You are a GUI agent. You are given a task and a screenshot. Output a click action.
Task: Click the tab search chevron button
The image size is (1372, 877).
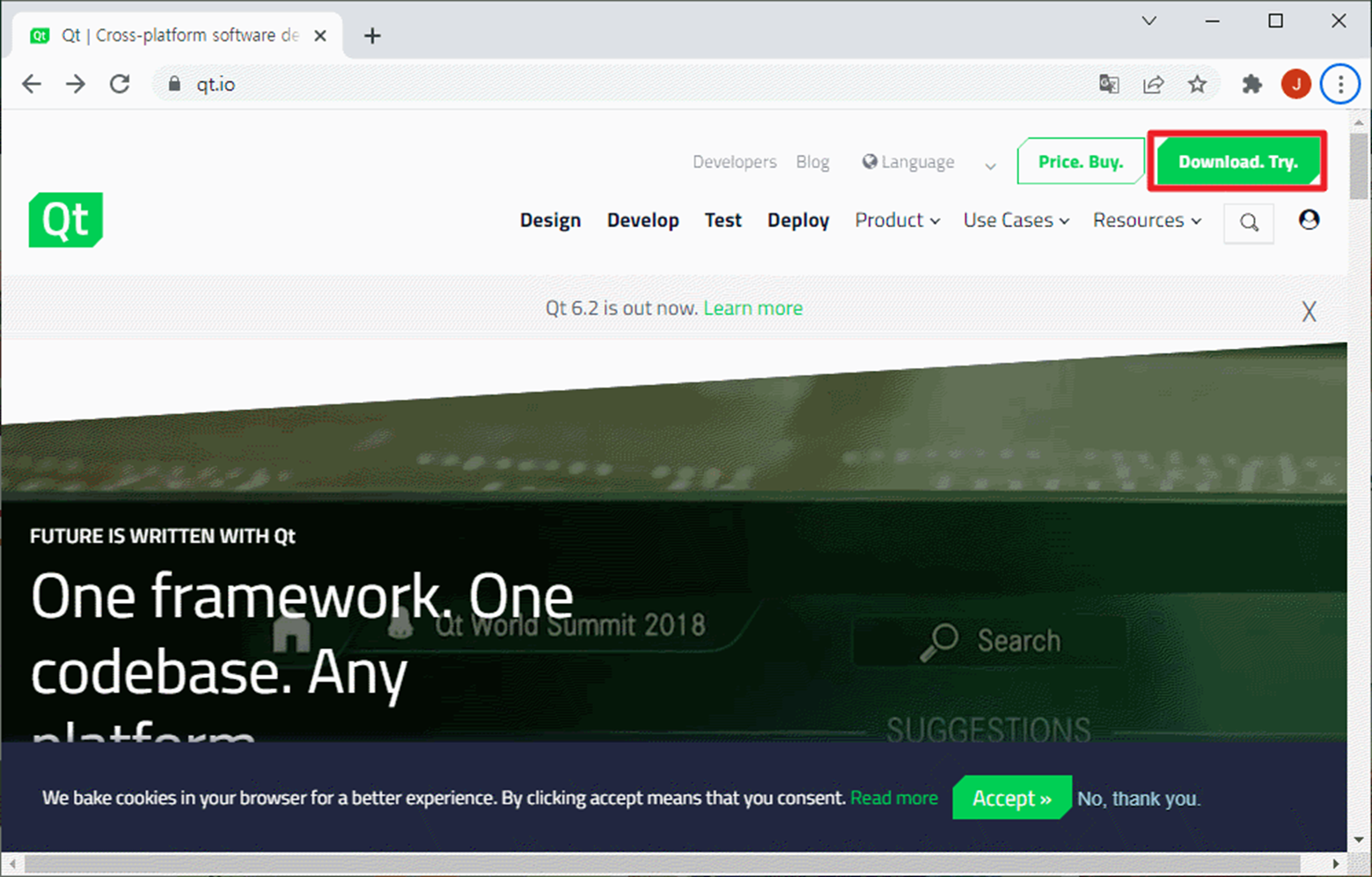point(1149,20)
